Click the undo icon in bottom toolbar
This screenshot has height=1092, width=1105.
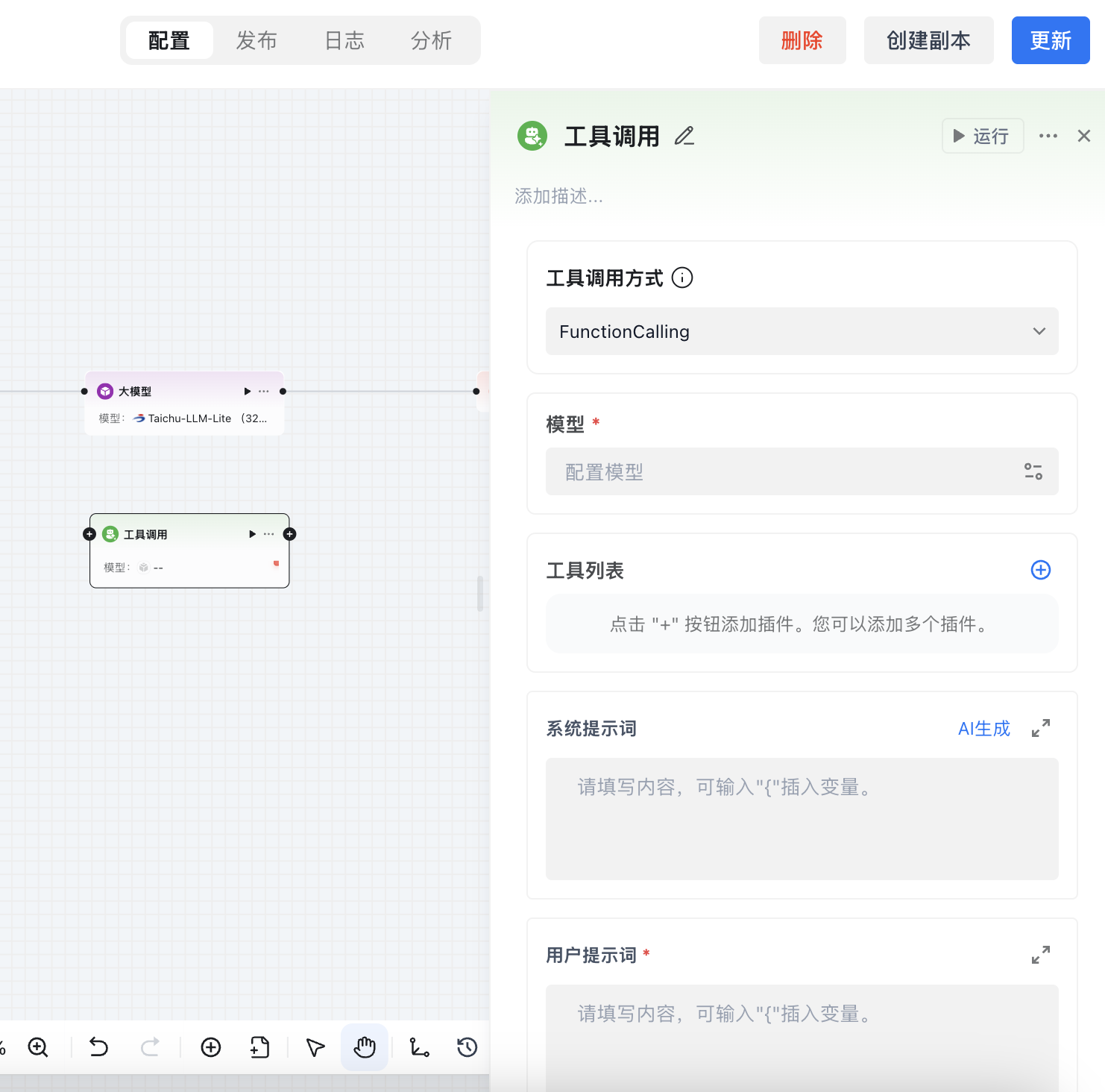click(x=98, y=1047)
